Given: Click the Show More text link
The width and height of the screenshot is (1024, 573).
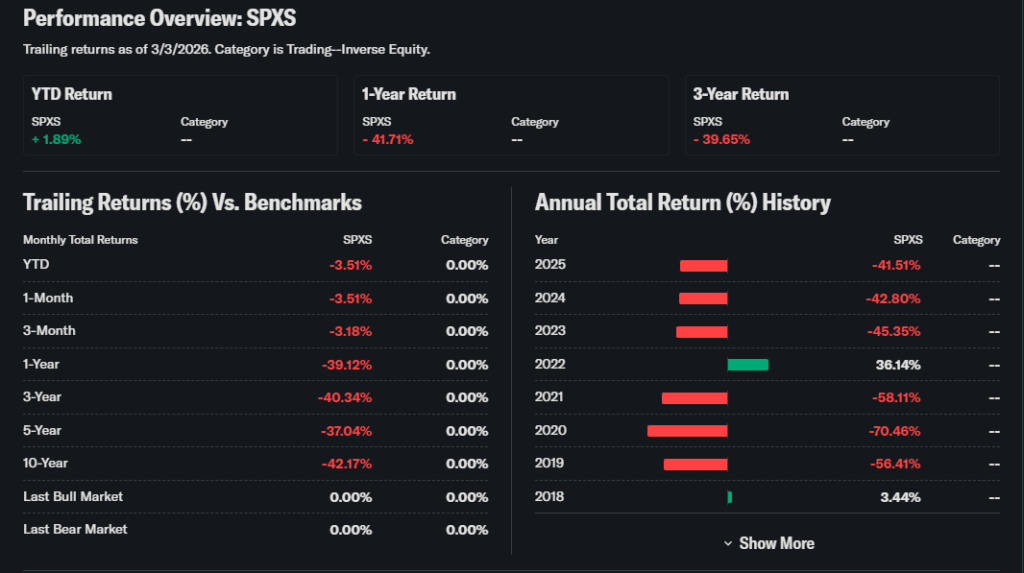Looking at the screenshot, I should coord(776,543).
